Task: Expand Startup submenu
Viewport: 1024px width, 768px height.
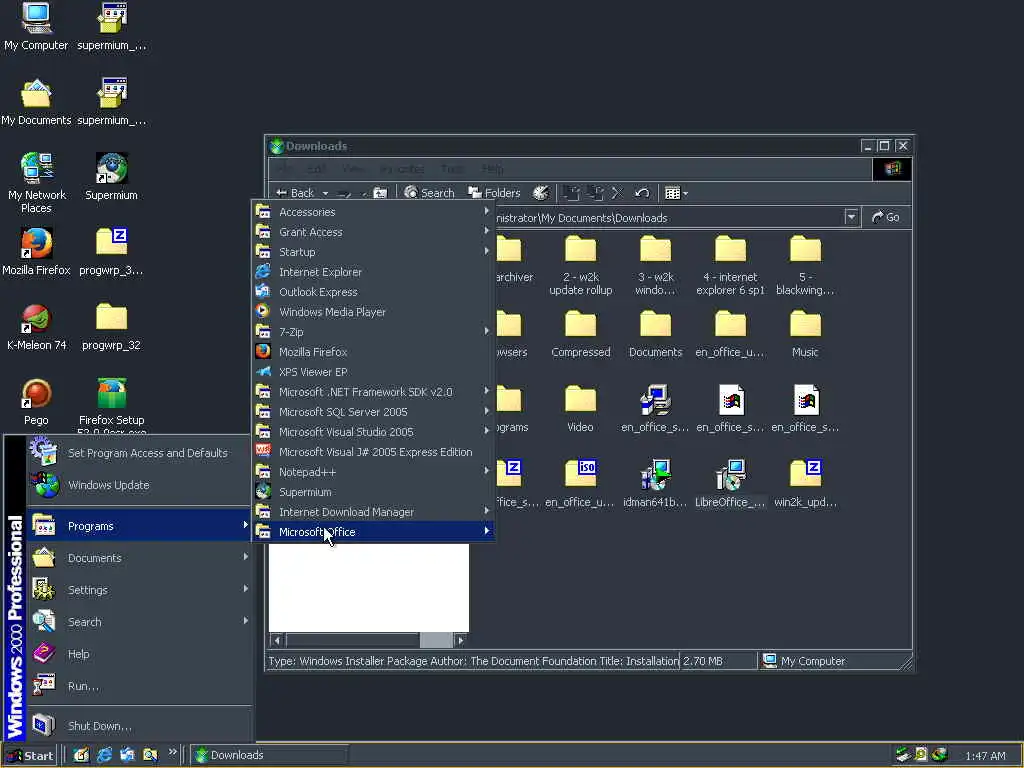Action: 373,252
